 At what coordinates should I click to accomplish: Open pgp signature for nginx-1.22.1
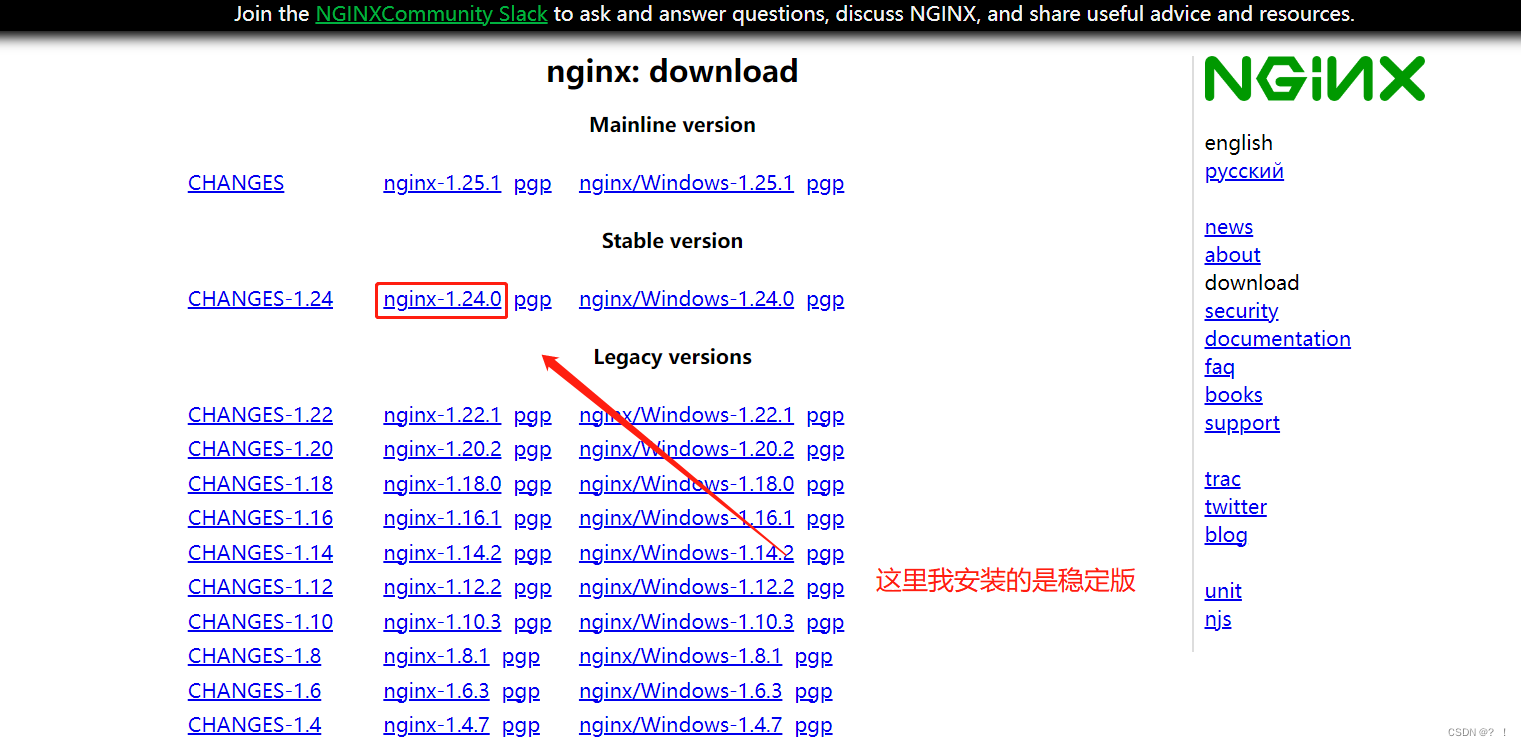pyautogui.click(x=532, y=416)
